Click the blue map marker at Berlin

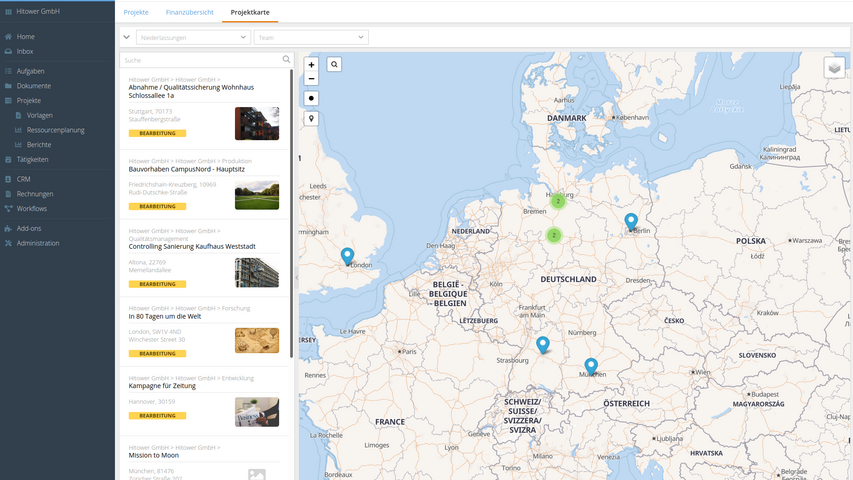click(x=631, y=221)
